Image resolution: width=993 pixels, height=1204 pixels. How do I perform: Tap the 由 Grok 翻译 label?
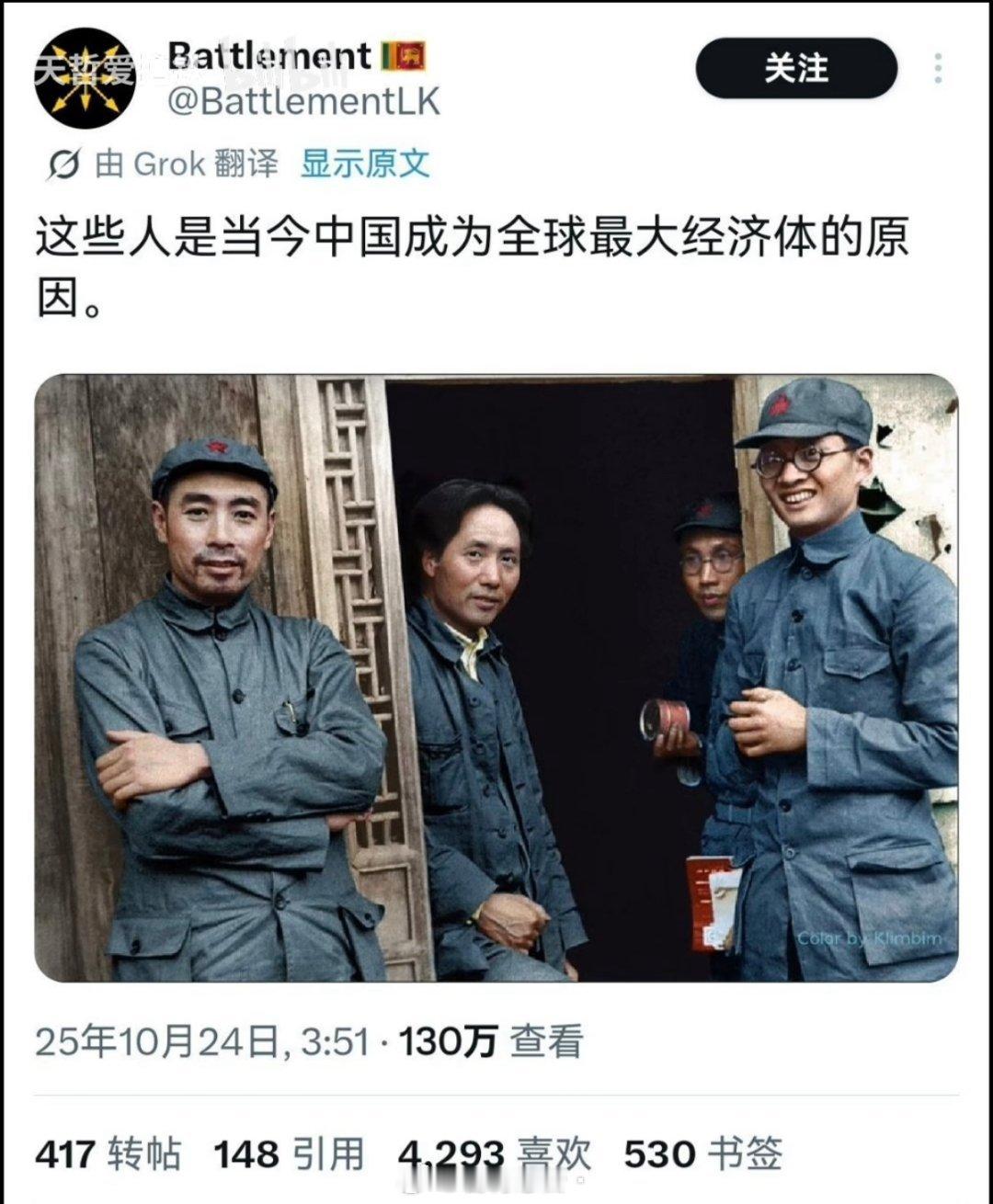click(187, 165)
